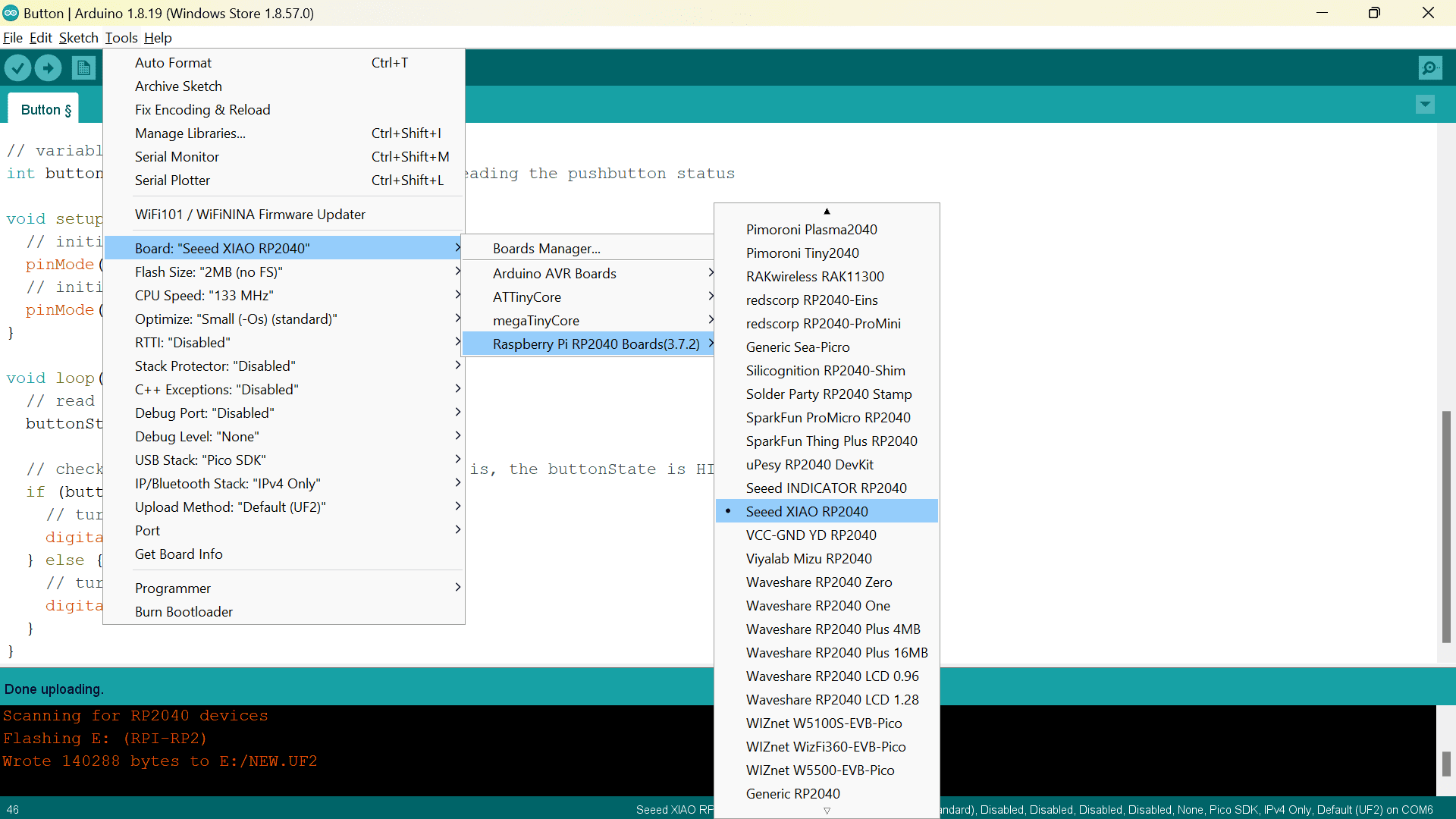Click Fix Encoding & Reload
Viewport: 1456px width, 819px height.
tap(284, 109)
